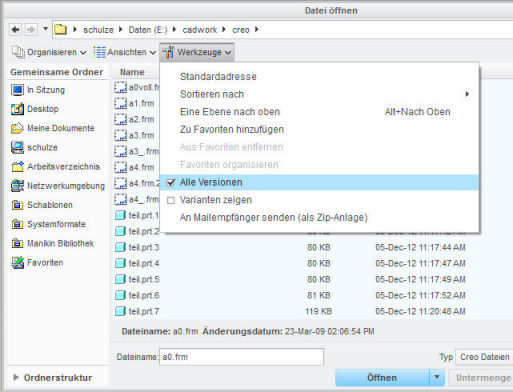Open the Netzwerkumgebung shared folder
The image size is (513, 392).
[x=66, y=186]
